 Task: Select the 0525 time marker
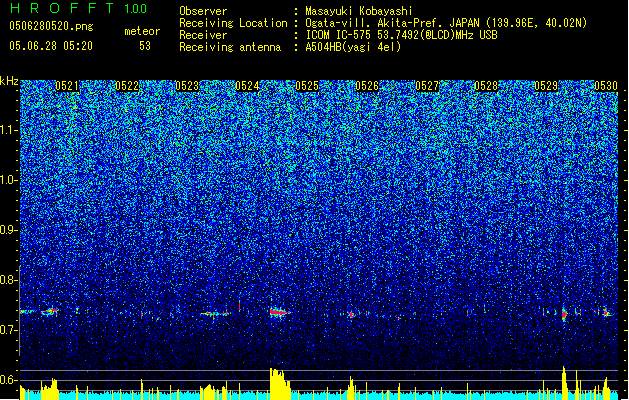pyautogui.click(x=307, y=86)
